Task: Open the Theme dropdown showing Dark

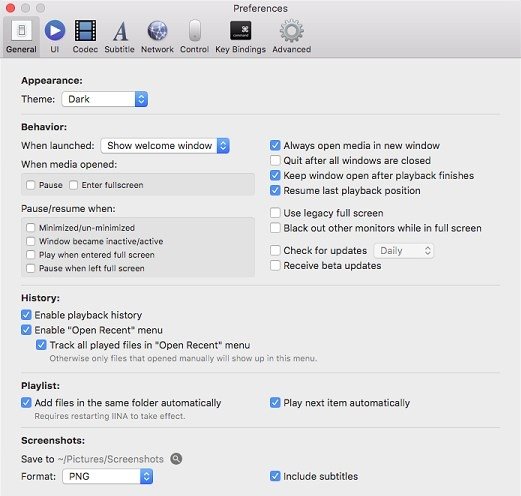Action: point(105,99)
